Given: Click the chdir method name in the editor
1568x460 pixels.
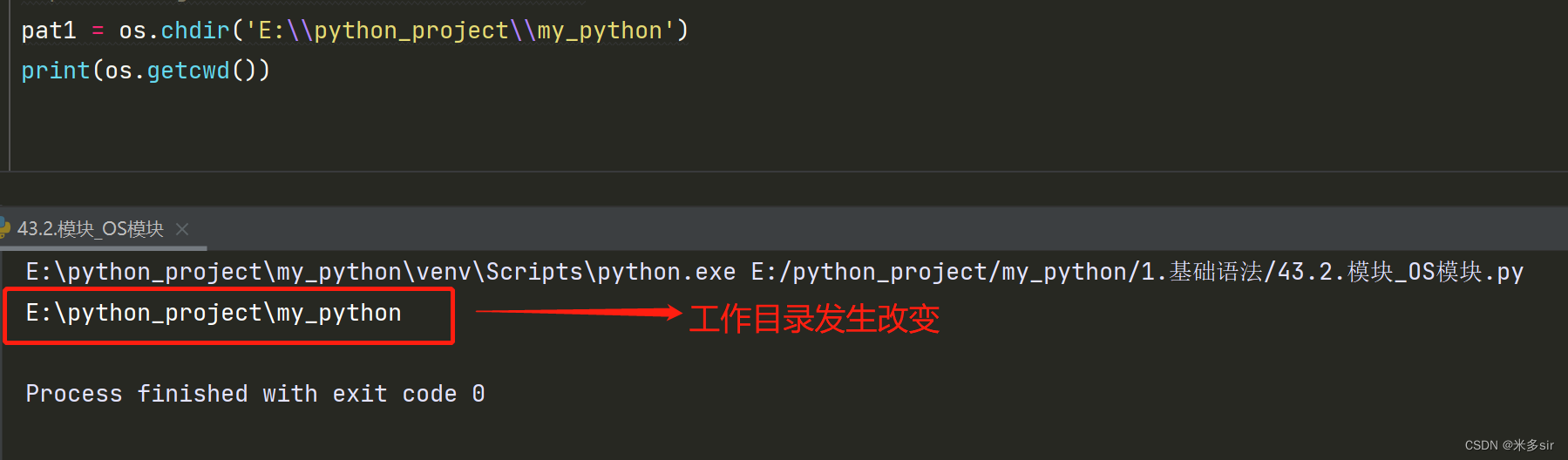Looking at the screenshot, I should click(x=195, y=31).
